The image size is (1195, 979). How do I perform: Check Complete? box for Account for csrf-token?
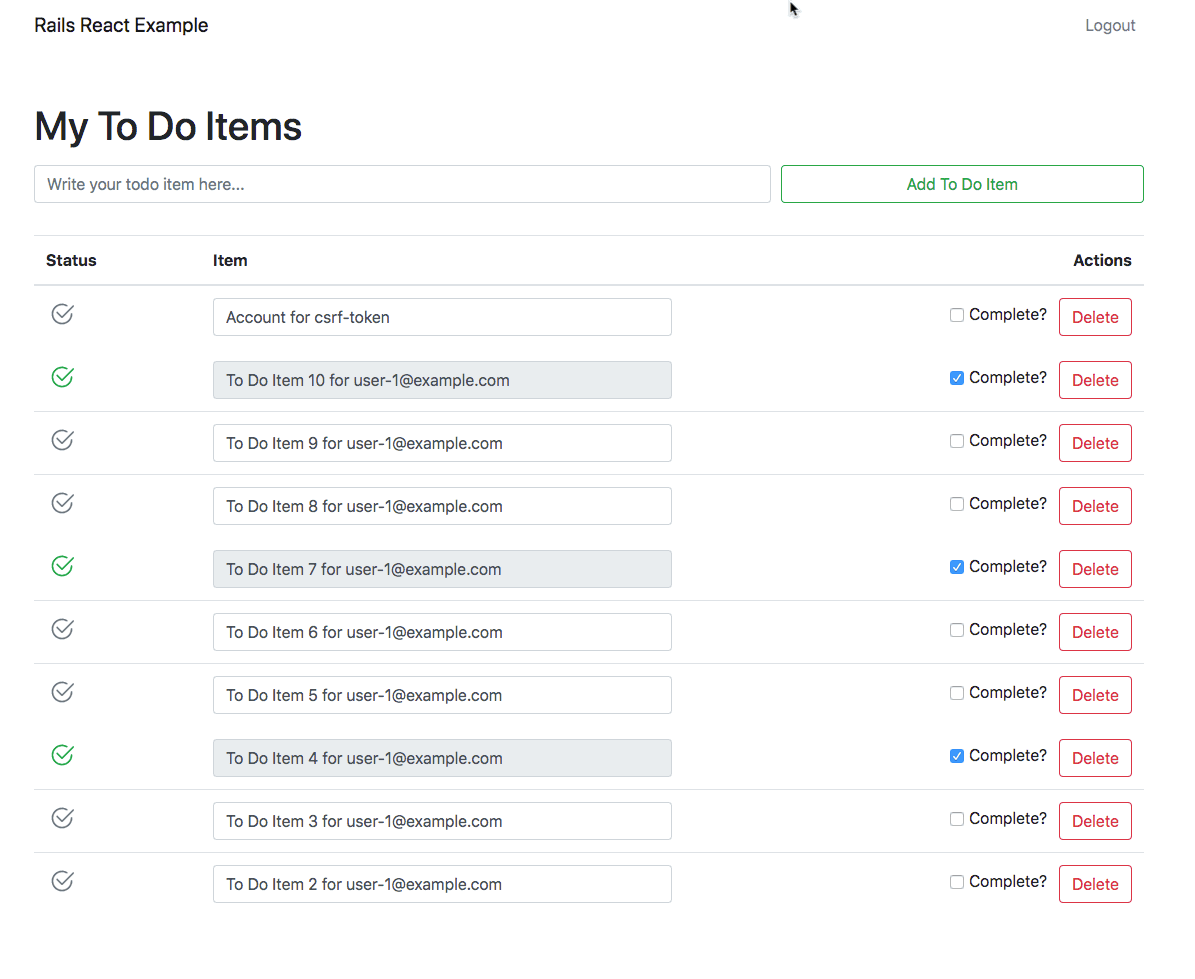coord(957,316)
